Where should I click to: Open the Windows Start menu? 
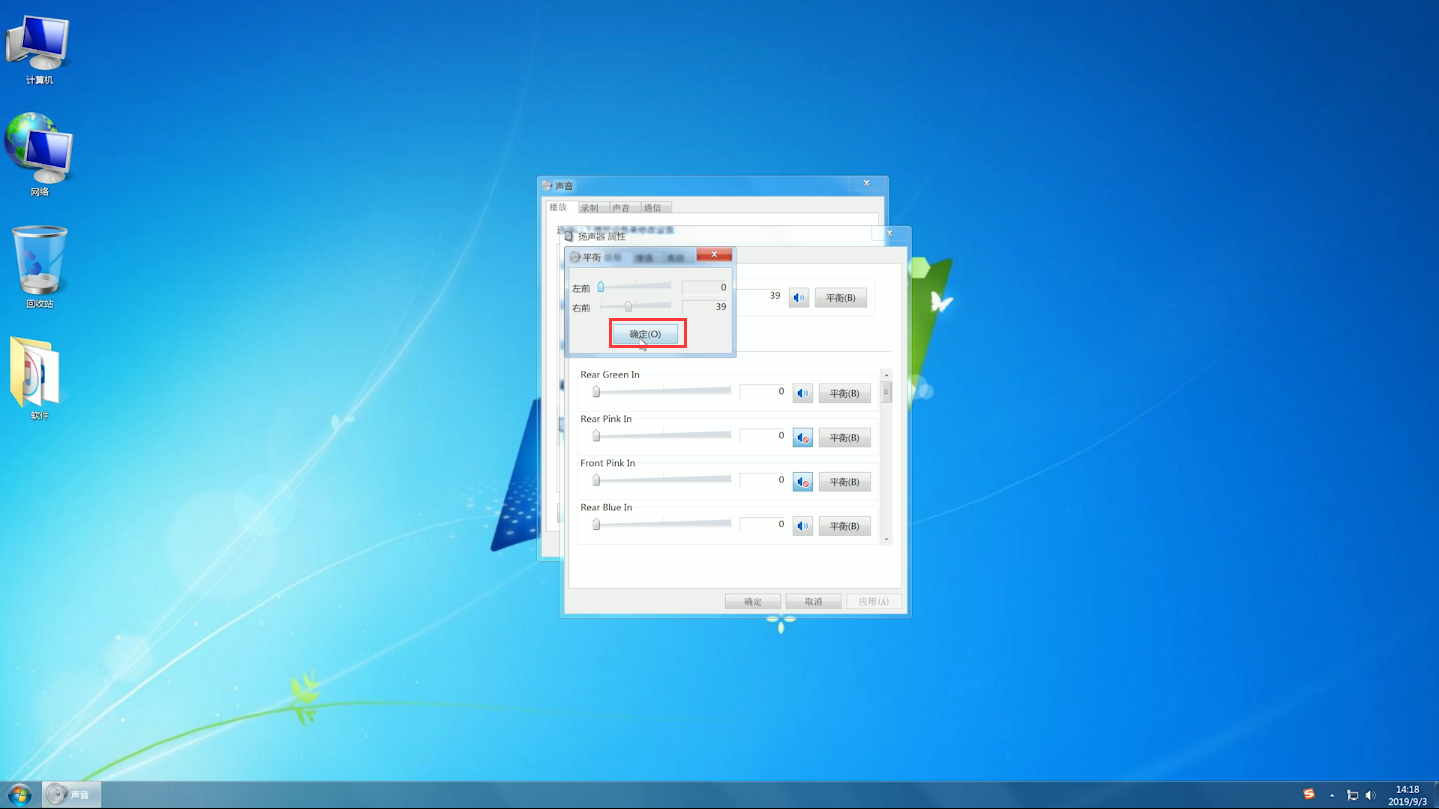pyautogui.click(x=19, y=795)
